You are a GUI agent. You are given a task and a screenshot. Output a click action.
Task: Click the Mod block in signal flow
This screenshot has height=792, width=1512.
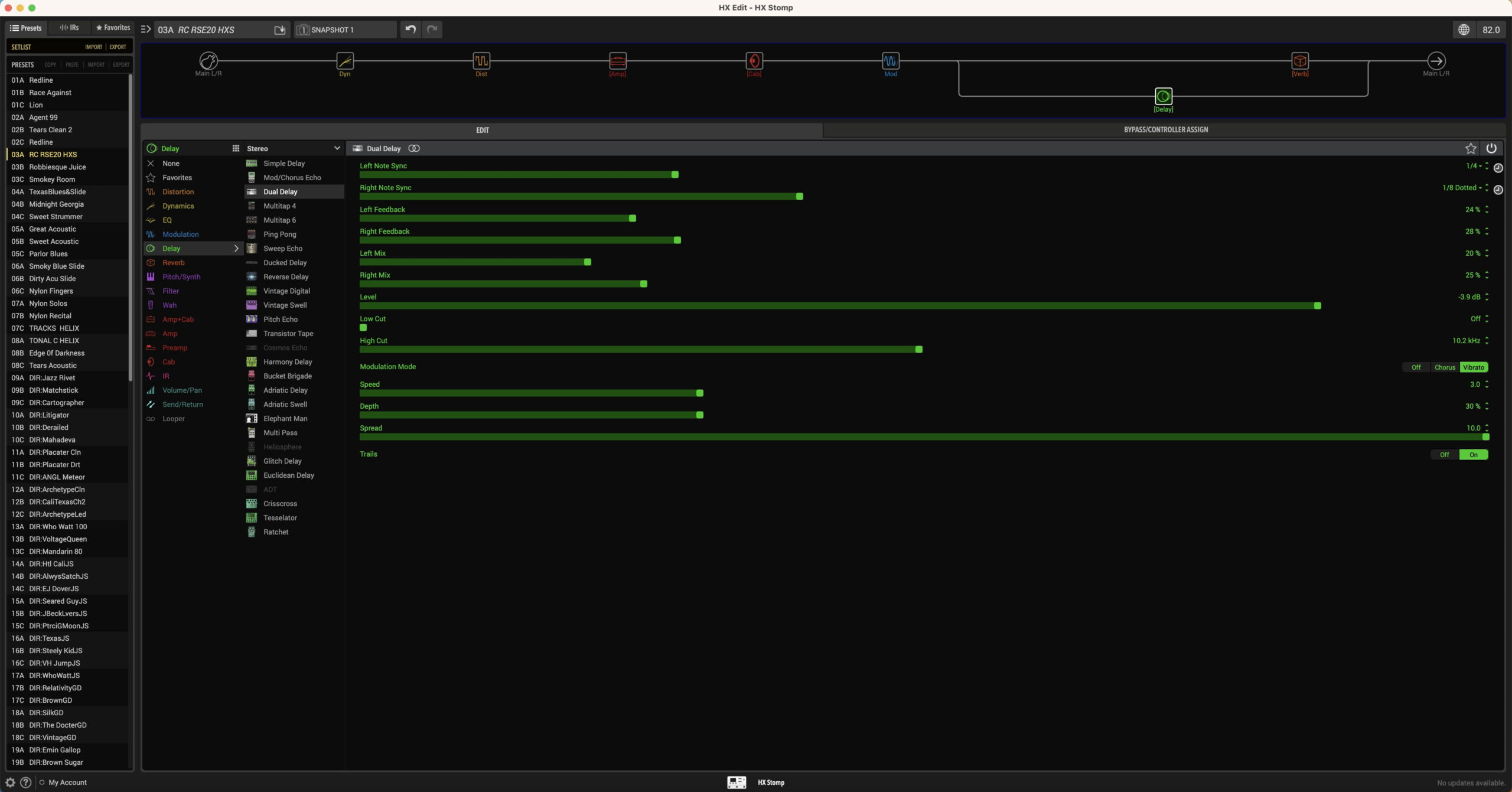[x=890, y=61]
